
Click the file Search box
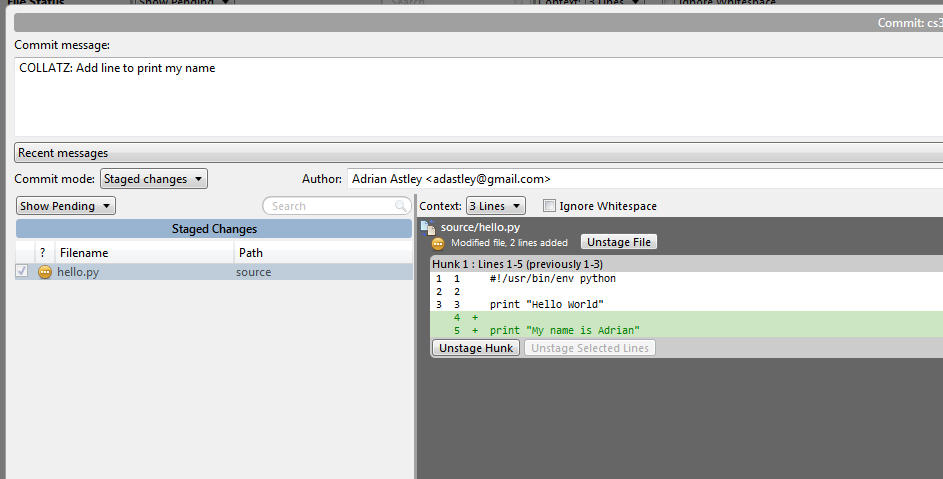pos(337,206)
